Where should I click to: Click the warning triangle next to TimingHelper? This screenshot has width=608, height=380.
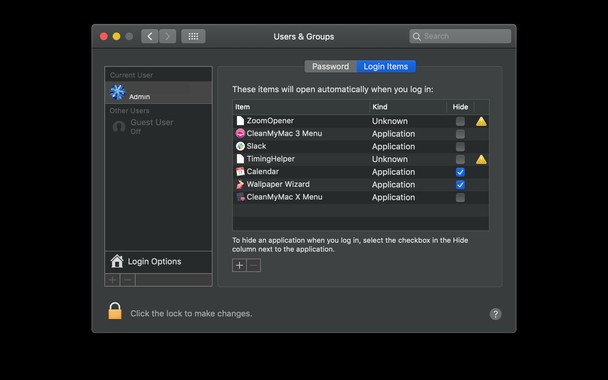pyautogui.click(x=481, y=159)
